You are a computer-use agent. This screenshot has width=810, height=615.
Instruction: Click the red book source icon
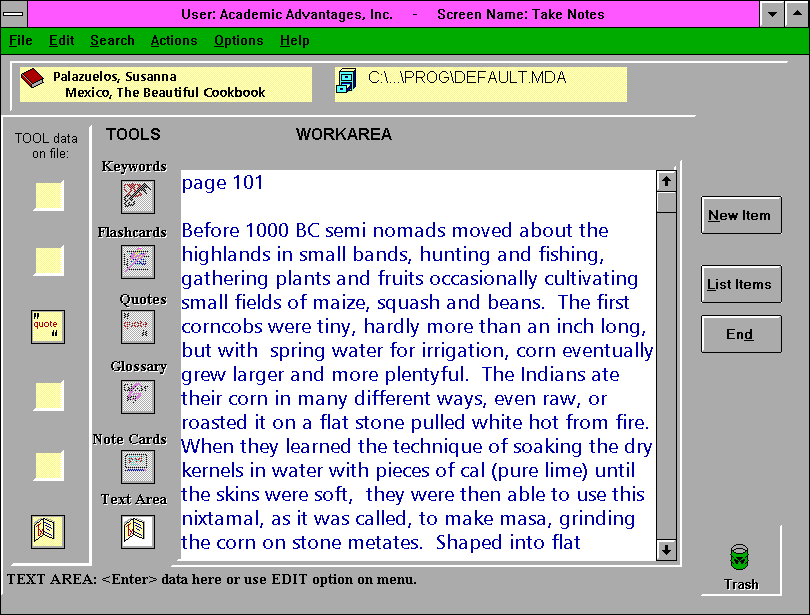(x=33, y=78)
